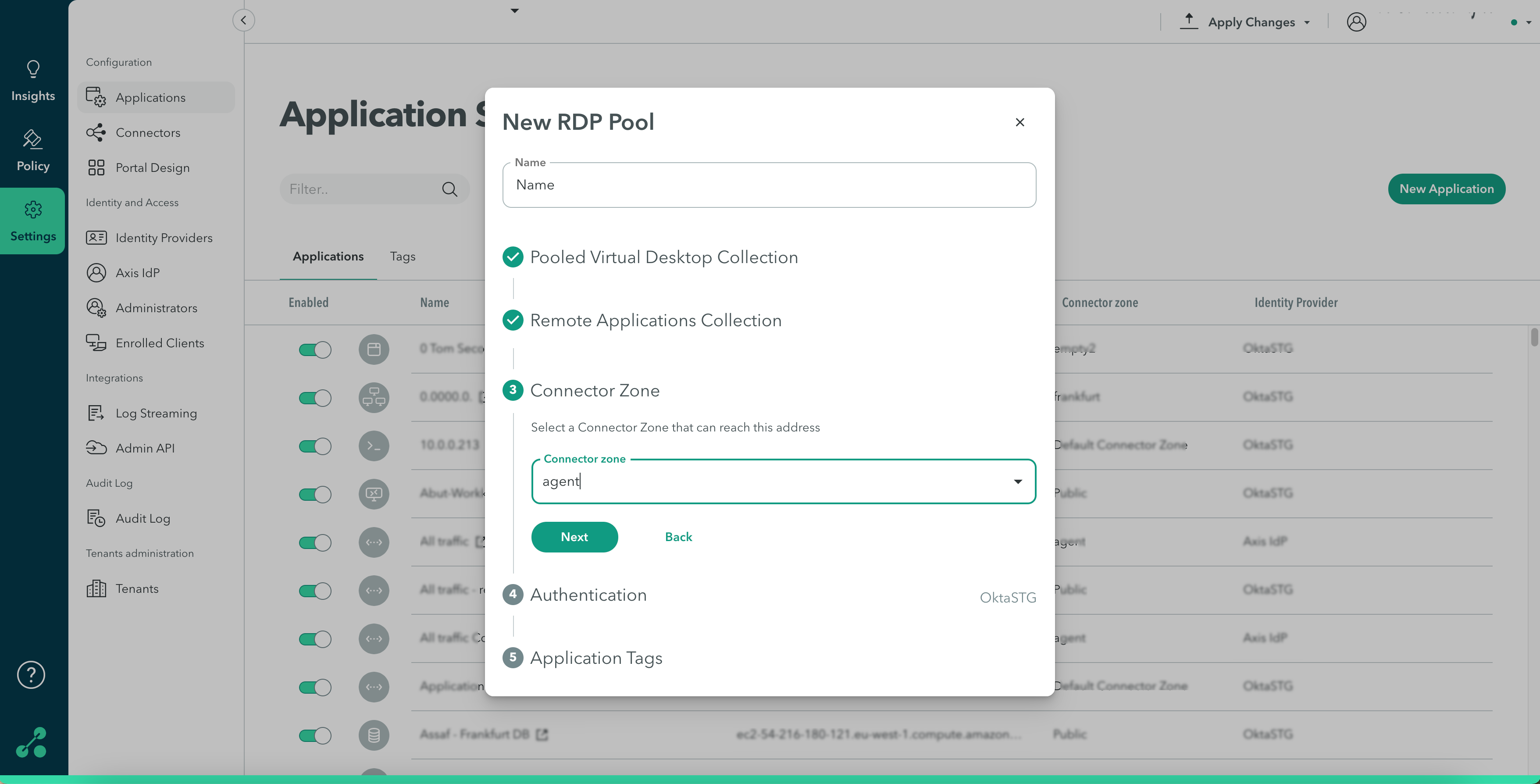Select the Applications tab
The image size is (1540, 784).
[328, 257]
